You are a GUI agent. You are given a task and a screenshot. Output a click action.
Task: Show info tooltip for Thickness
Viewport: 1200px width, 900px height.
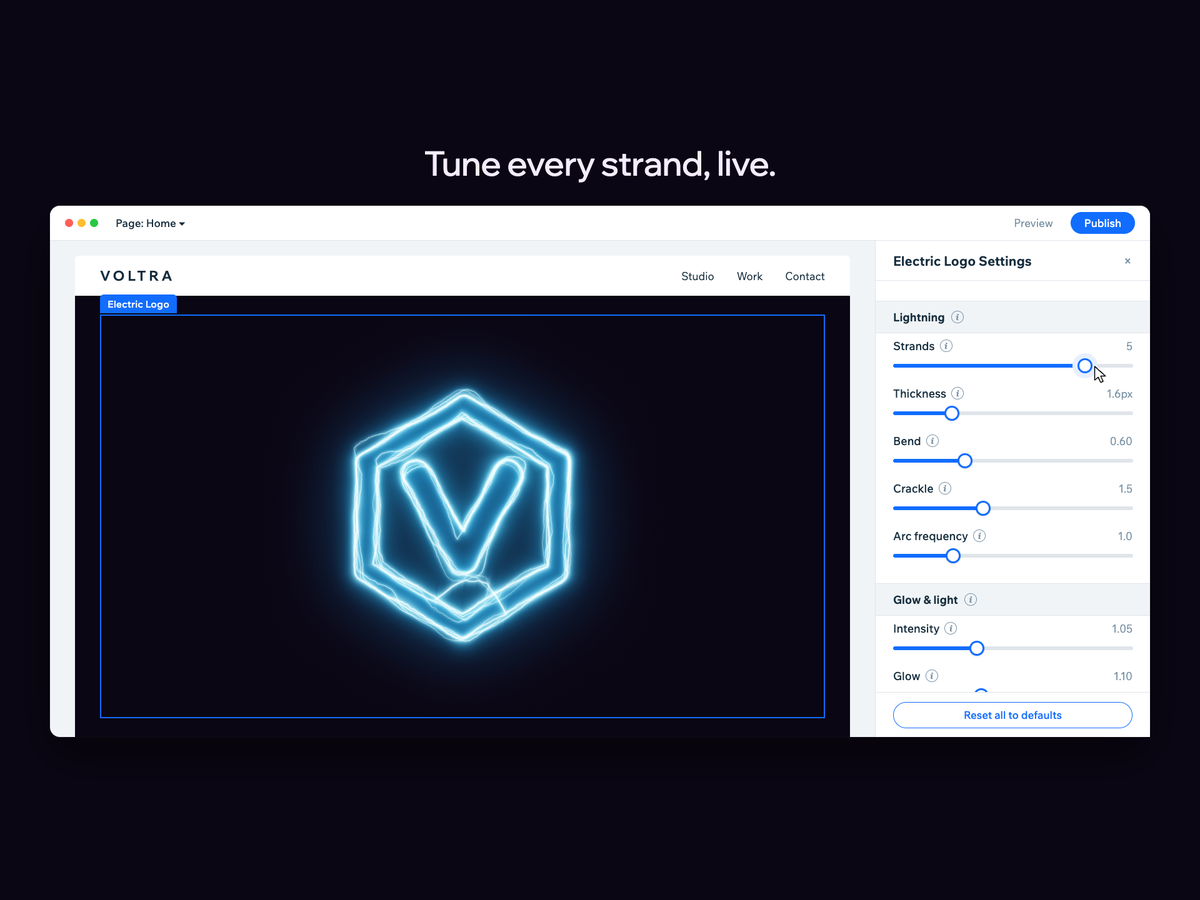[x=957, y=394]
